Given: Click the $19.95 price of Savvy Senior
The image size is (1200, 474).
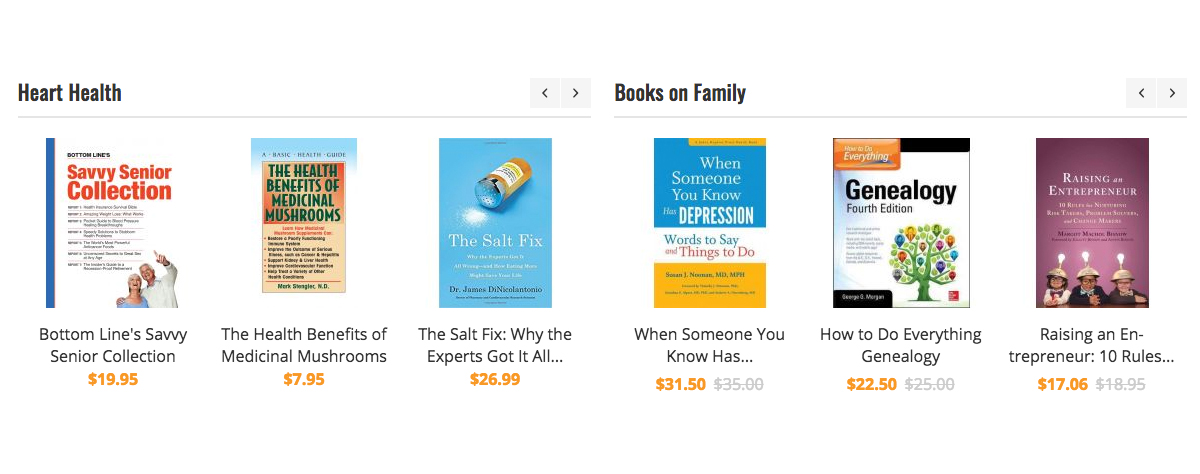Looking at the screenshot, I should [x=113, y=379].
